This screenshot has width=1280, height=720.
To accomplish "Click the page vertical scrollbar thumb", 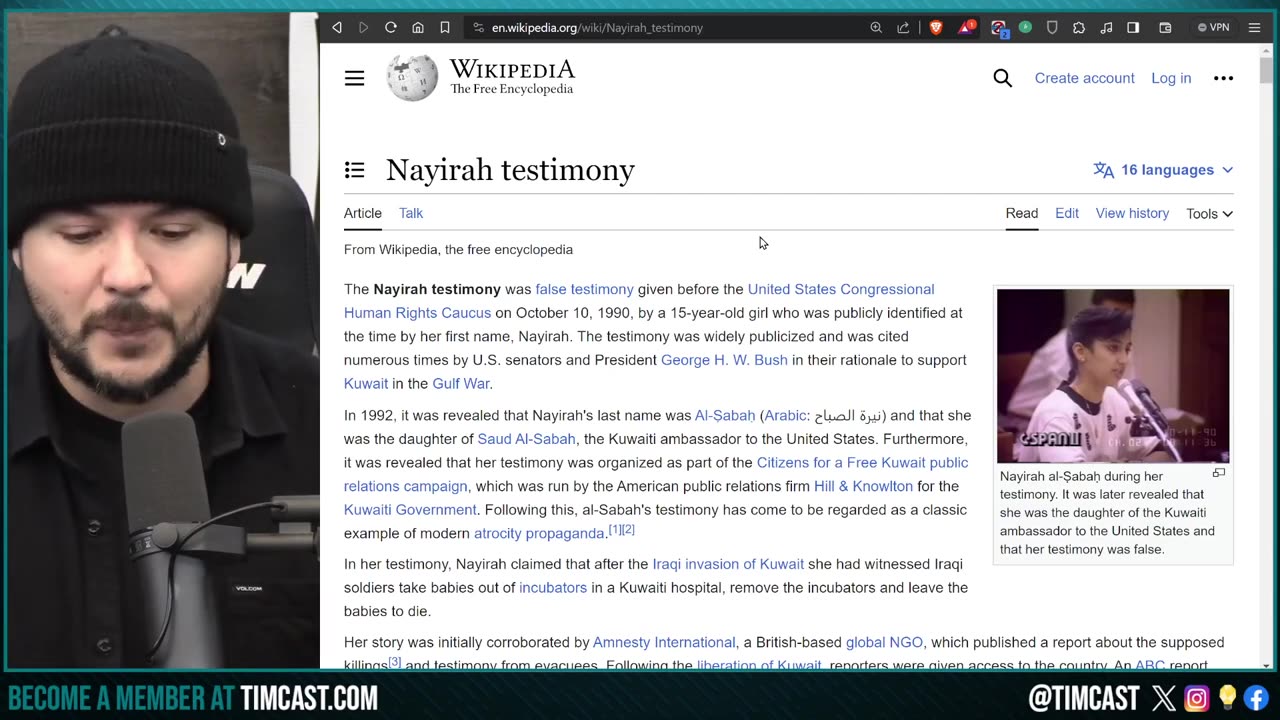I will point(1266,71).
